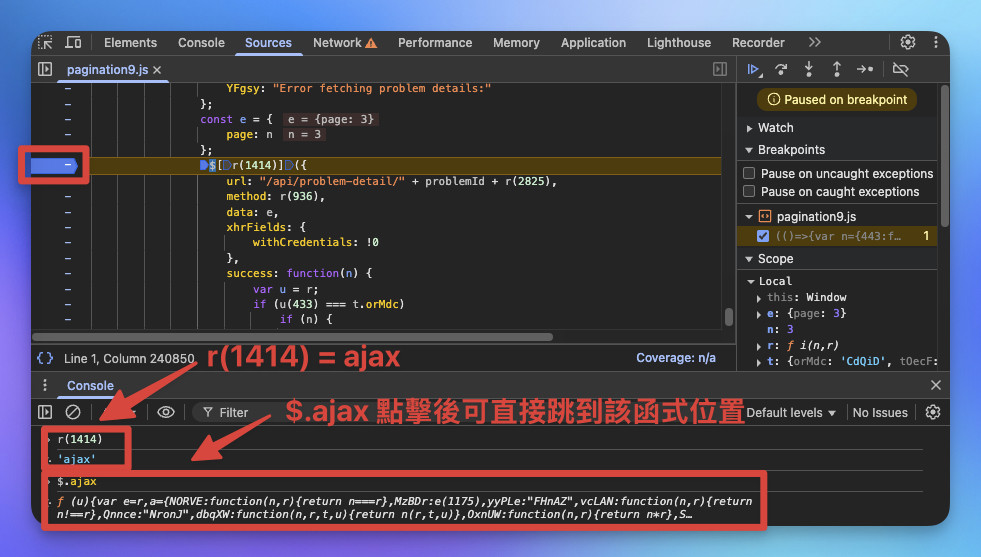Click the horizontal scrollbar of the code editor
The height and width of the screenshot is (557, 981).
pyautogui.click(x=292, y=337)
